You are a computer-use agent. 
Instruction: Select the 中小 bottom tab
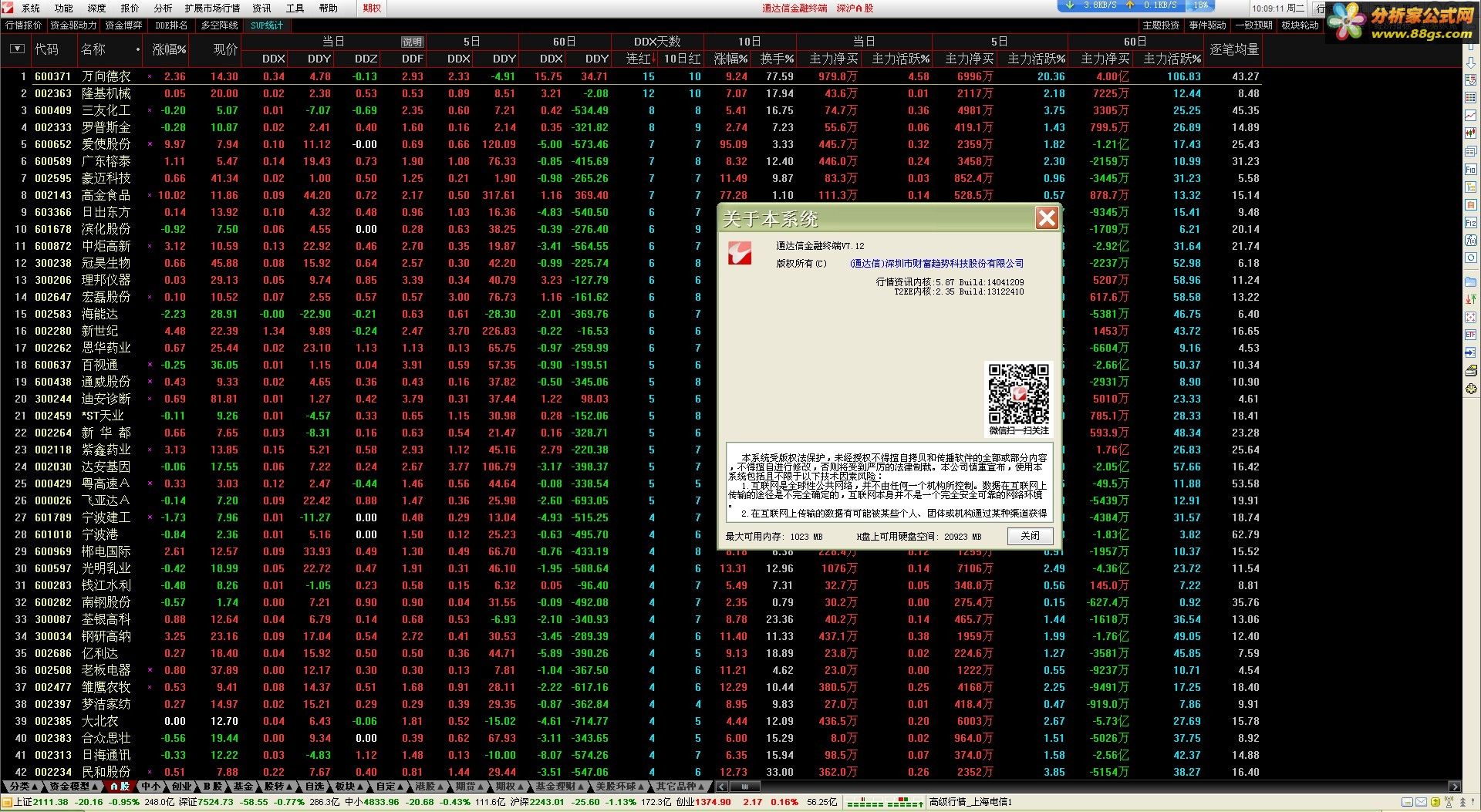pyautogui.click(x=151, y=787)
